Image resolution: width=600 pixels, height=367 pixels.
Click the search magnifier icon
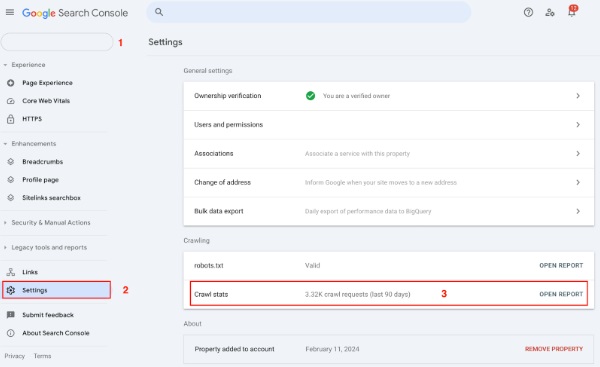(159, 12)
